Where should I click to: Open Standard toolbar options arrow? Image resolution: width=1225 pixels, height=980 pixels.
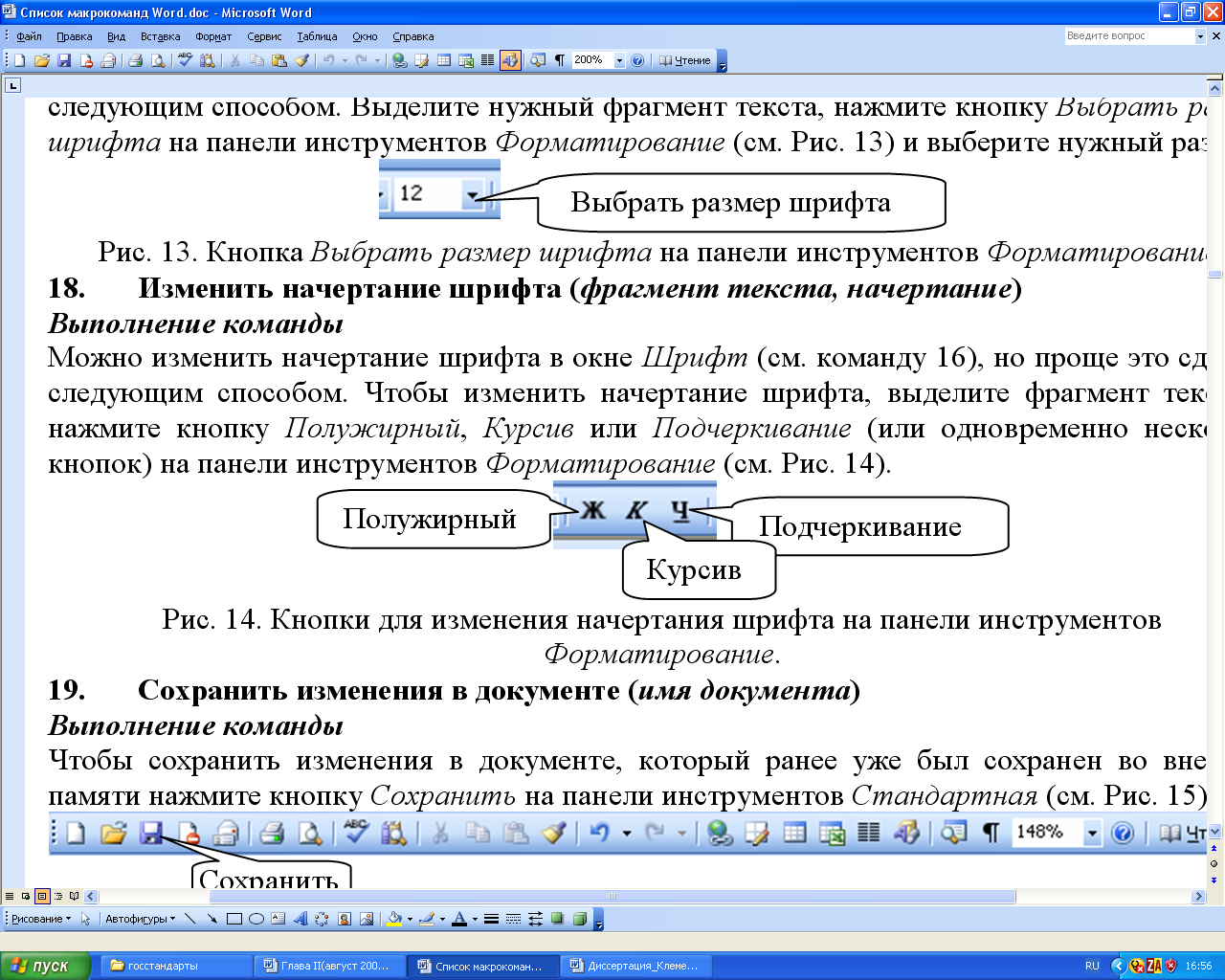click(722, 61)
